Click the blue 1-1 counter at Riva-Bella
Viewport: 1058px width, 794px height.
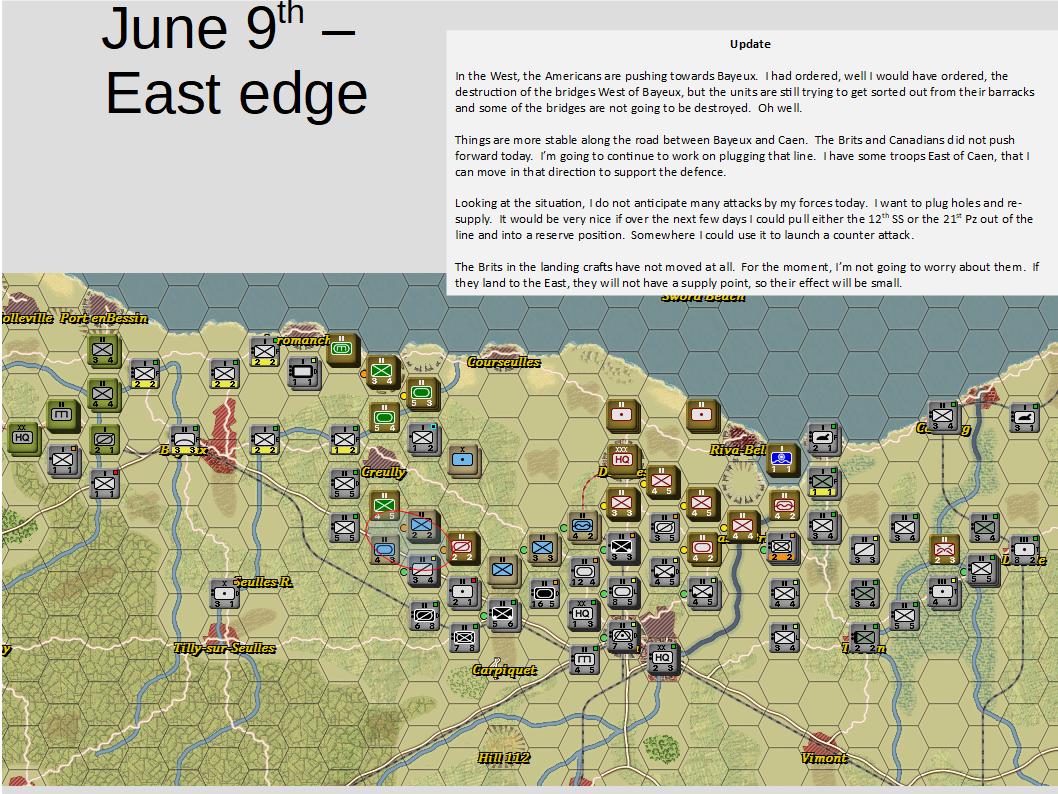point(781,459)
